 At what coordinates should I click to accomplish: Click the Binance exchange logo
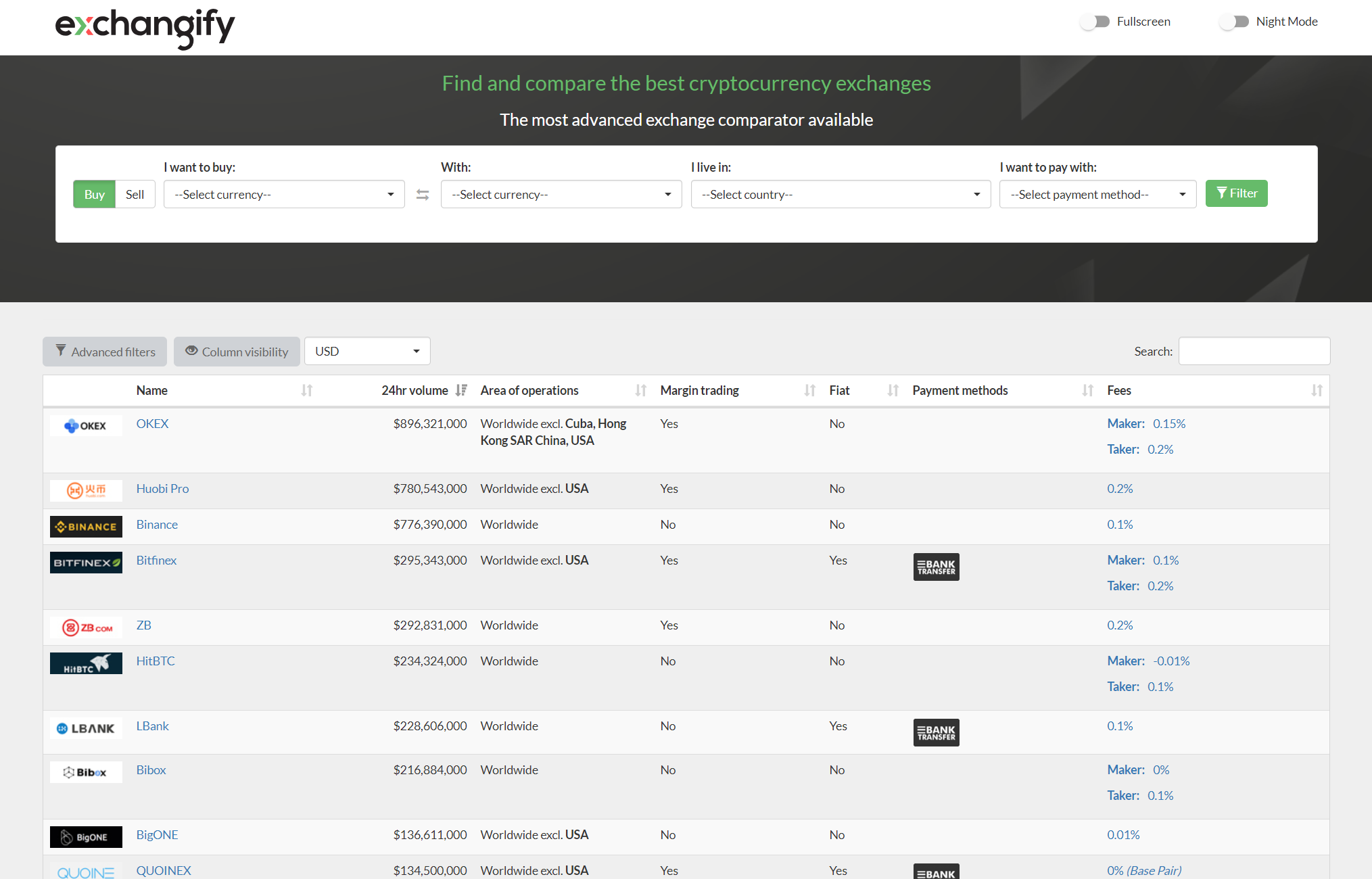[x=86, y=527]
